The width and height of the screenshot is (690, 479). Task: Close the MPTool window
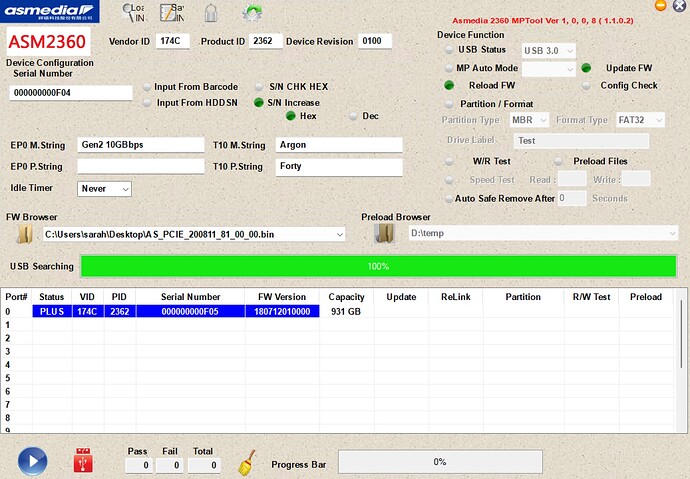(679, 6)
